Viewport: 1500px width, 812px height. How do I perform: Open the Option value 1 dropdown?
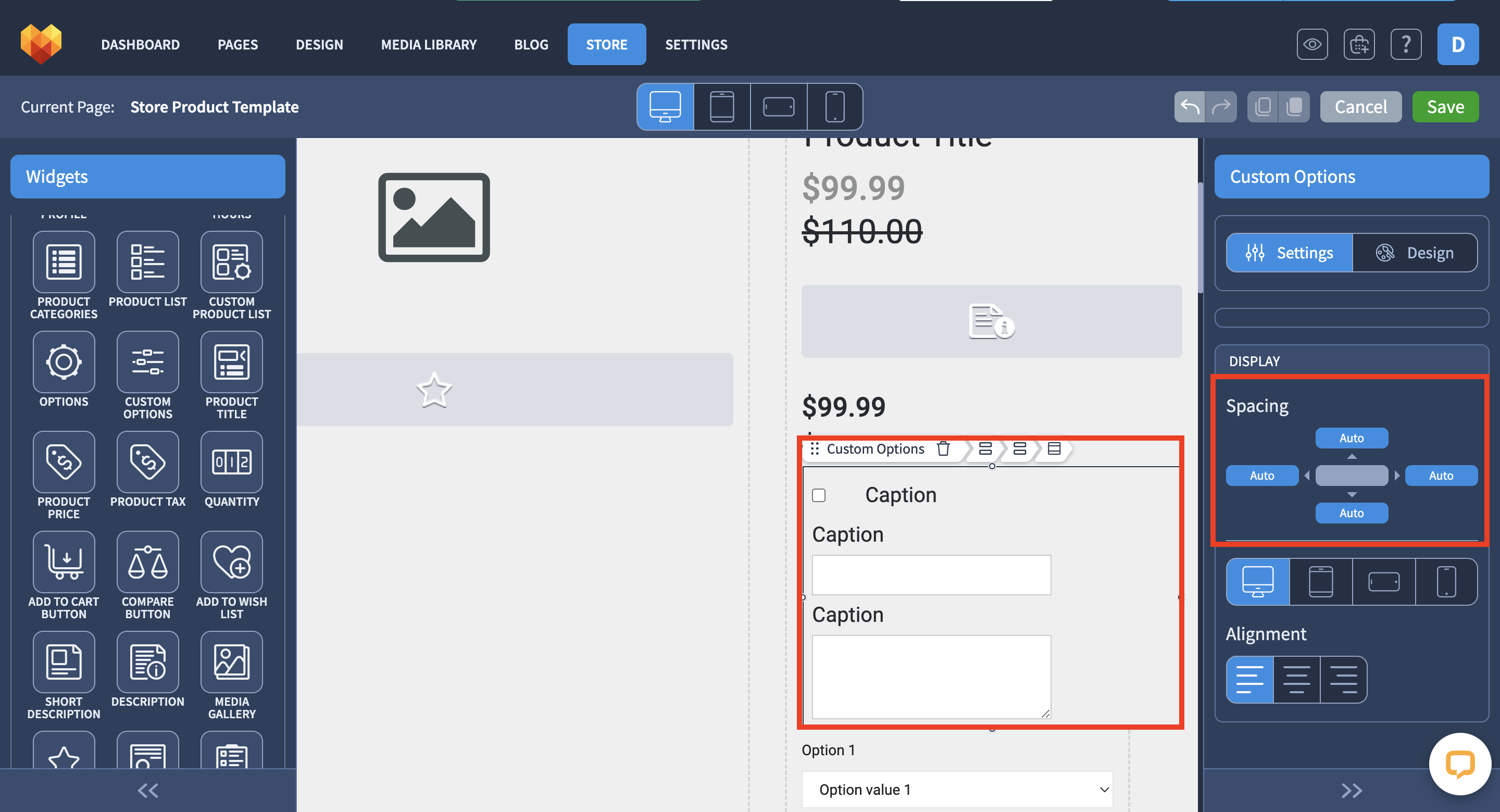point(957,790)
